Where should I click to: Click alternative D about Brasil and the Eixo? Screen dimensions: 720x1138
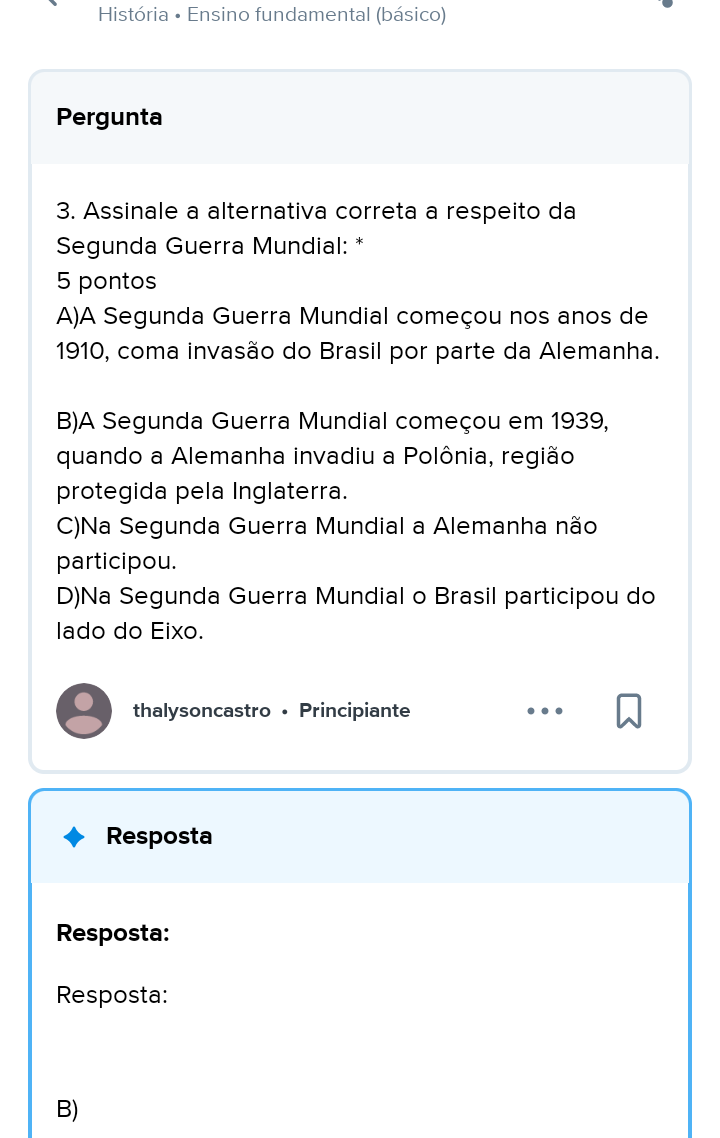click(355, 613)
